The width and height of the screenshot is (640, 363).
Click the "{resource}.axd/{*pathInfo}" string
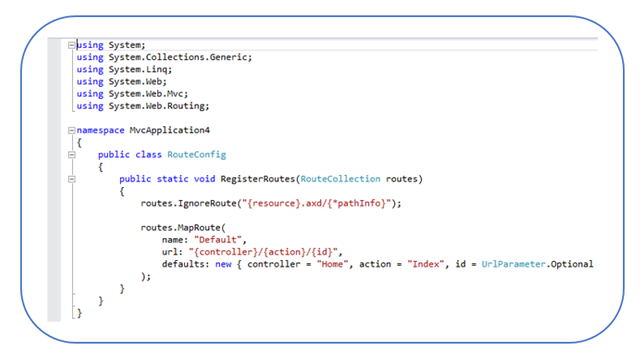pyautogui.click(x=317, y=203)
